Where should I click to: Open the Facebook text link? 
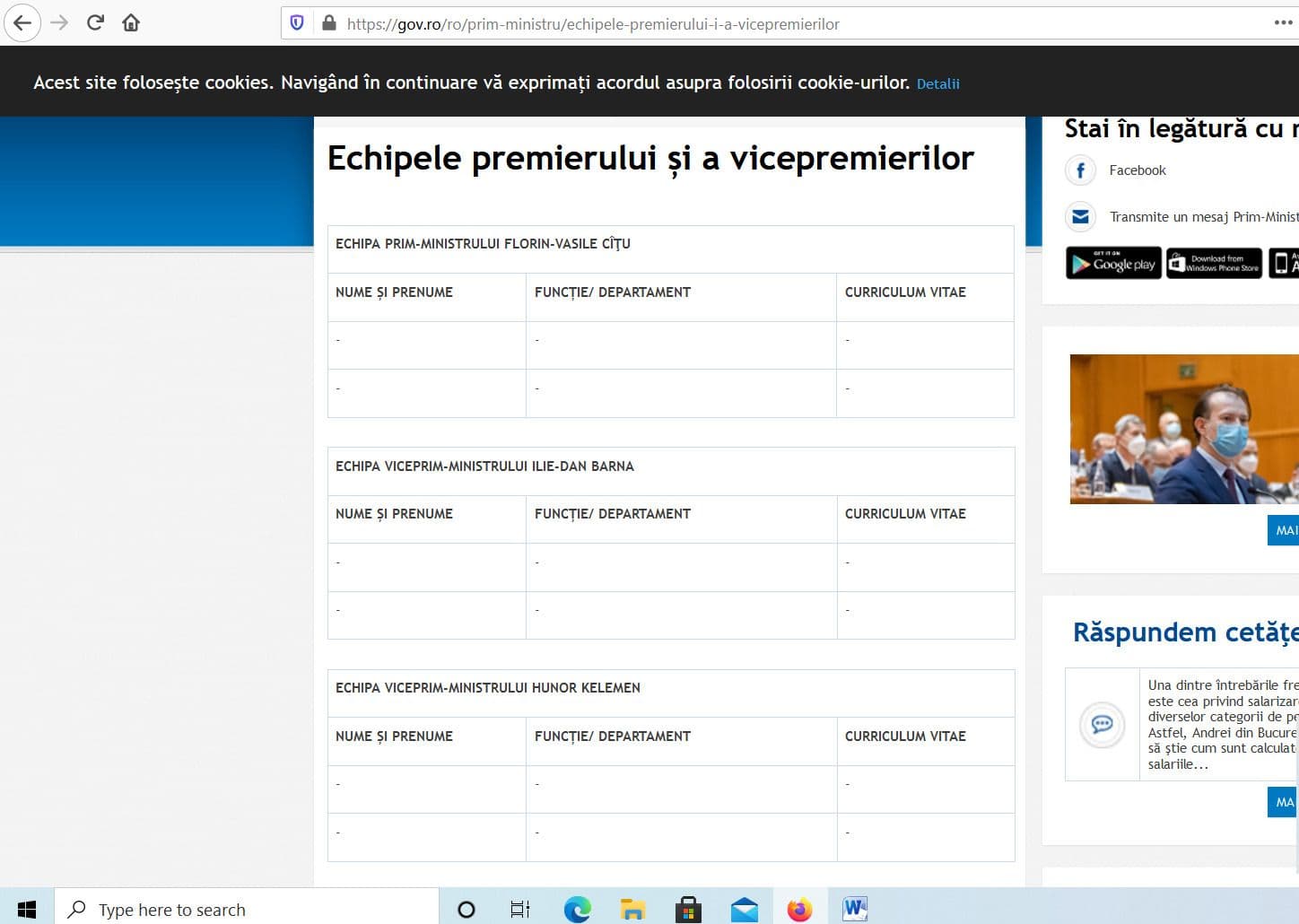[x=1137, y=170]
